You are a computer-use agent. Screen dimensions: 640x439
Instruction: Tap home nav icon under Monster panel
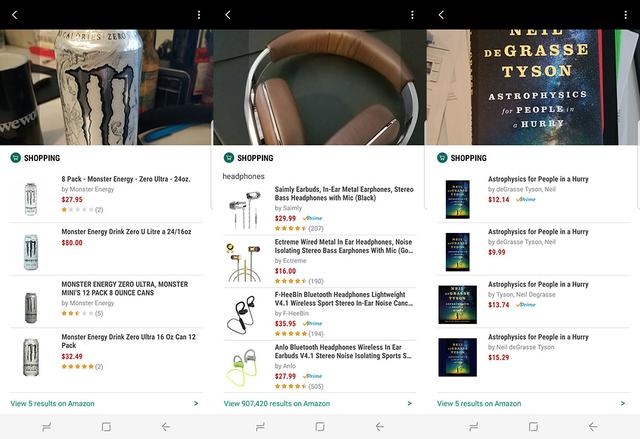pos(106,427)
